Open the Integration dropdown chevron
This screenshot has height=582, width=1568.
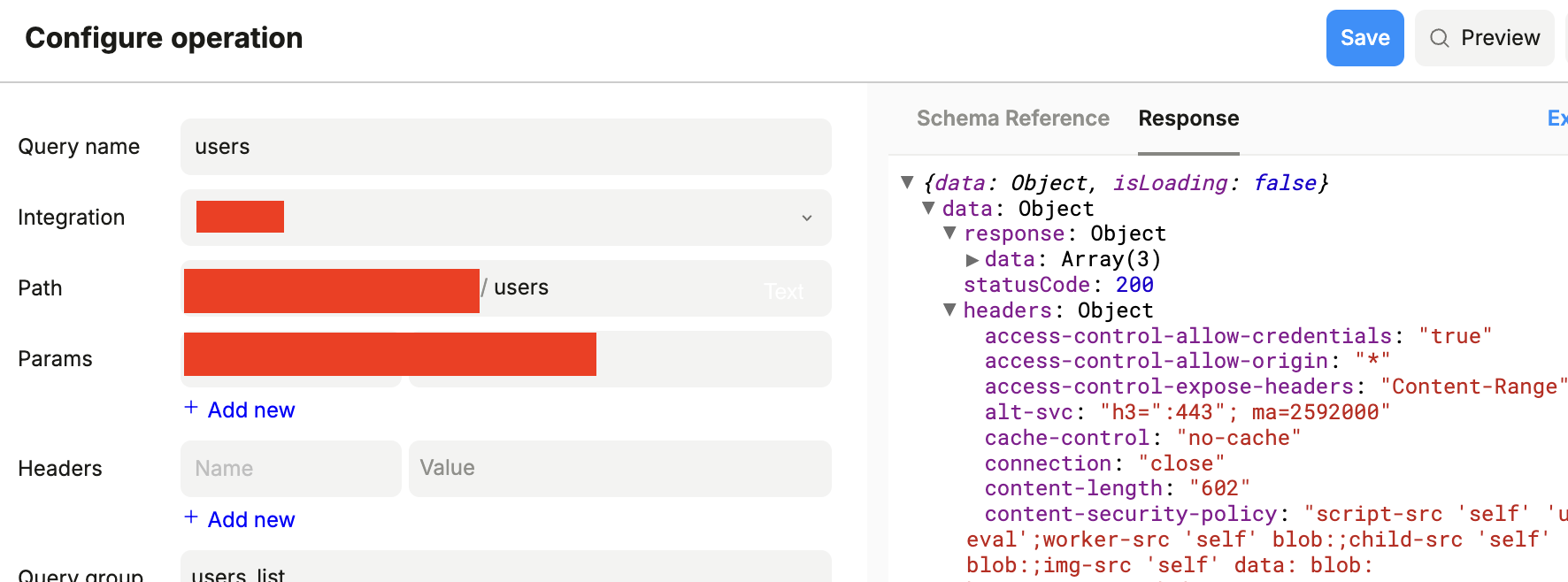(x=806, y=218)
